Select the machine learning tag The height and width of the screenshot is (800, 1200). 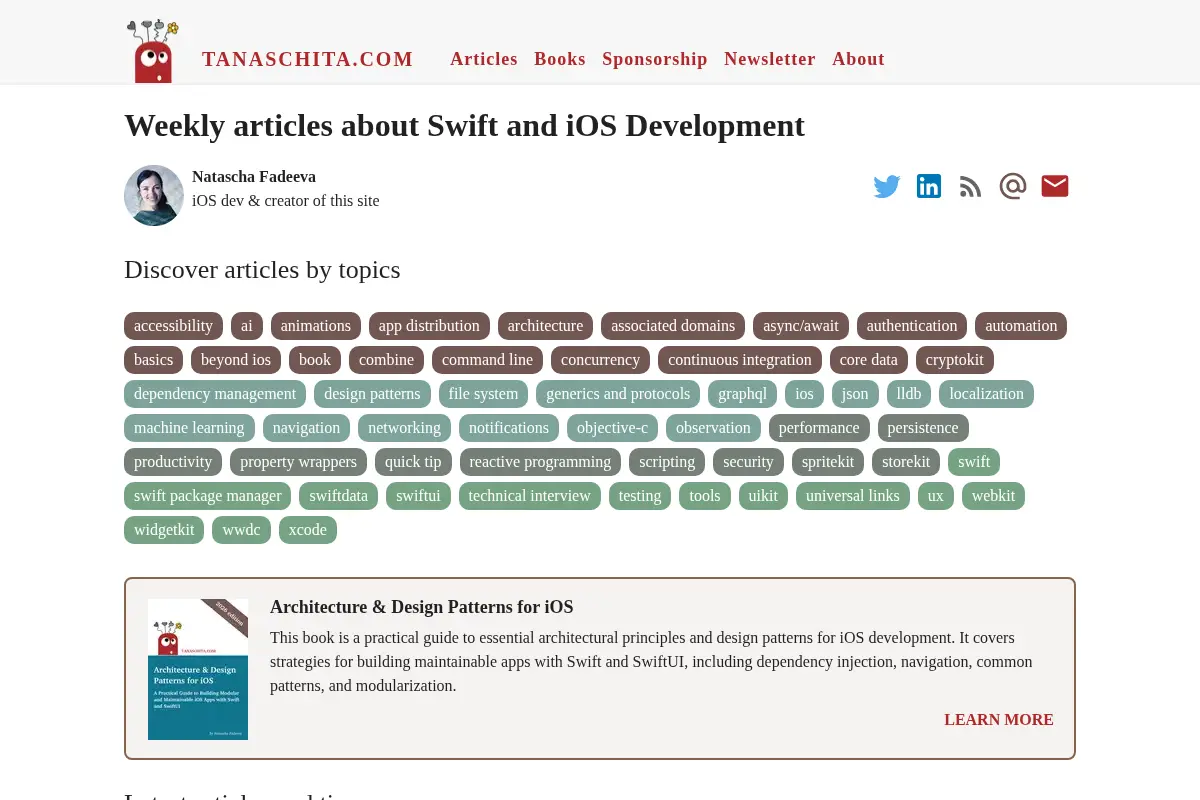[x=189, y=428]
